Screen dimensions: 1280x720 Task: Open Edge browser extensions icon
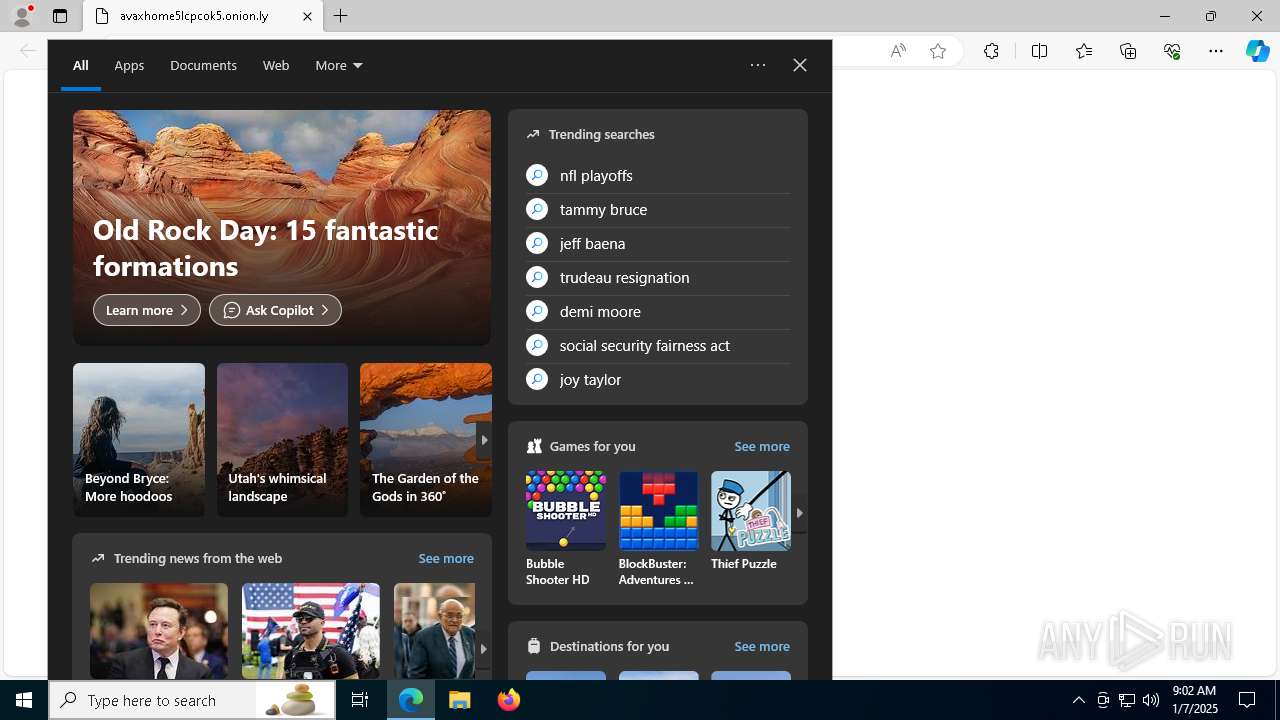(x=991, y=51)
